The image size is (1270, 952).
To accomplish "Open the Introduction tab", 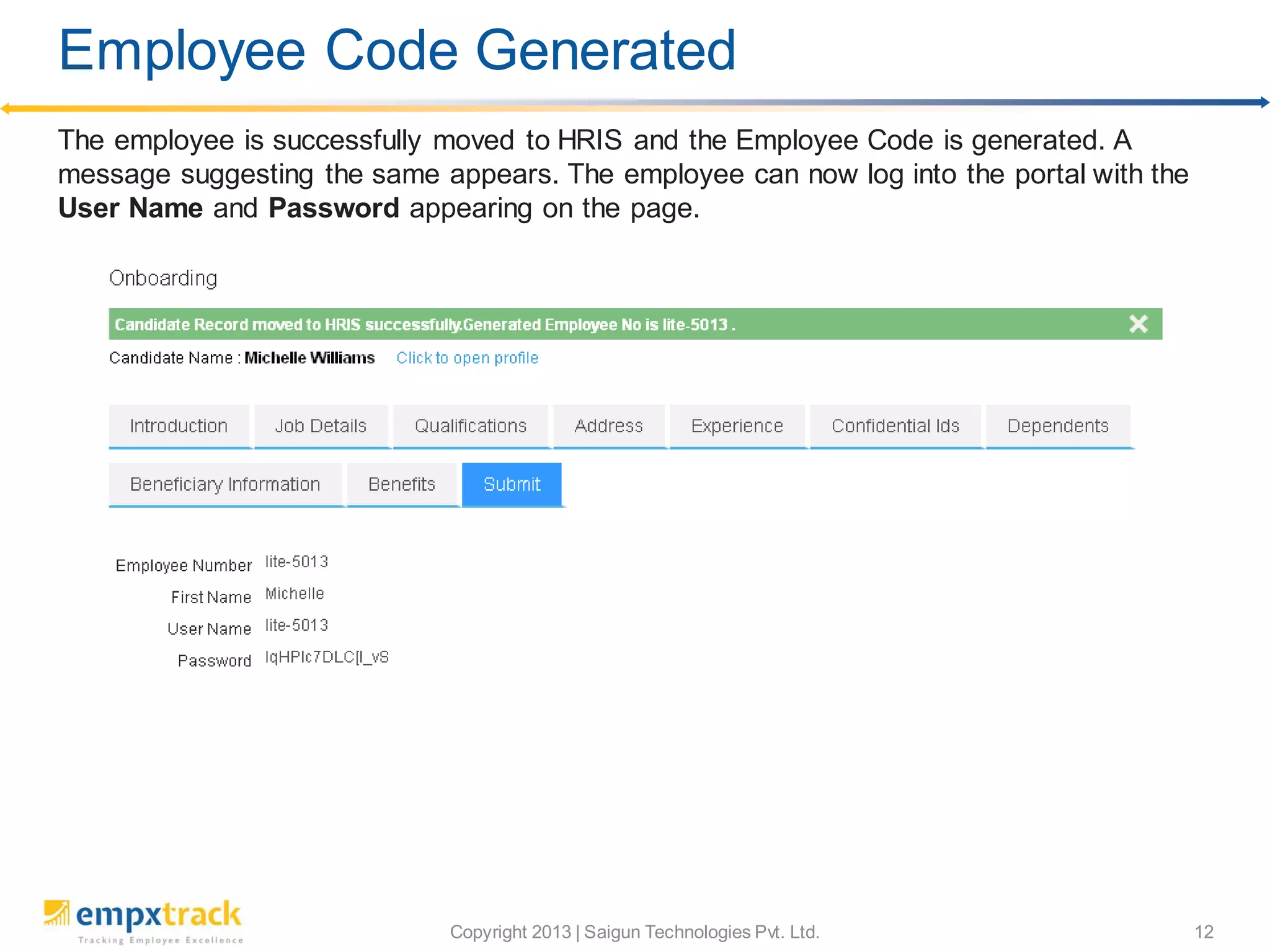I will point(179,426).
